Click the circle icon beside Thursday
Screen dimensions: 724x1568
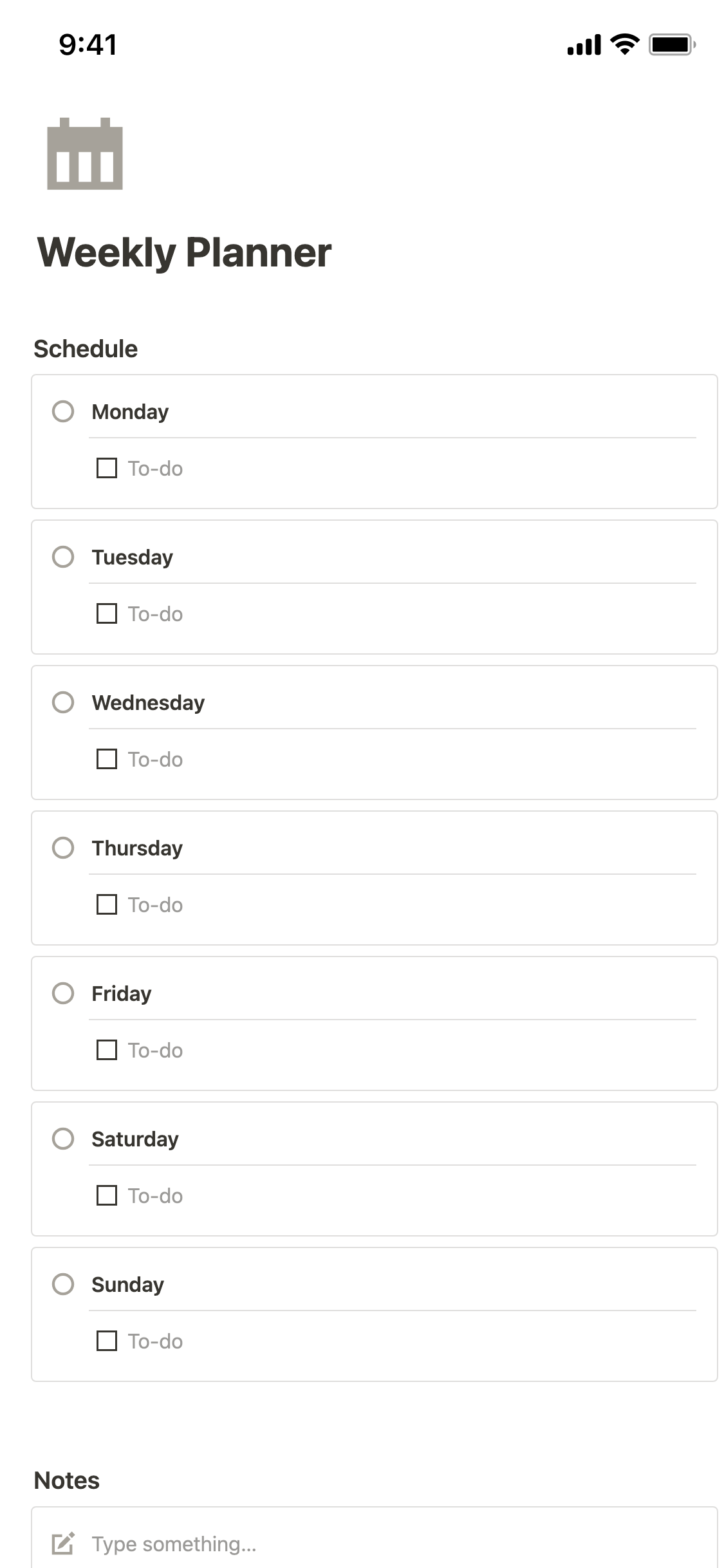coord(63,848)
